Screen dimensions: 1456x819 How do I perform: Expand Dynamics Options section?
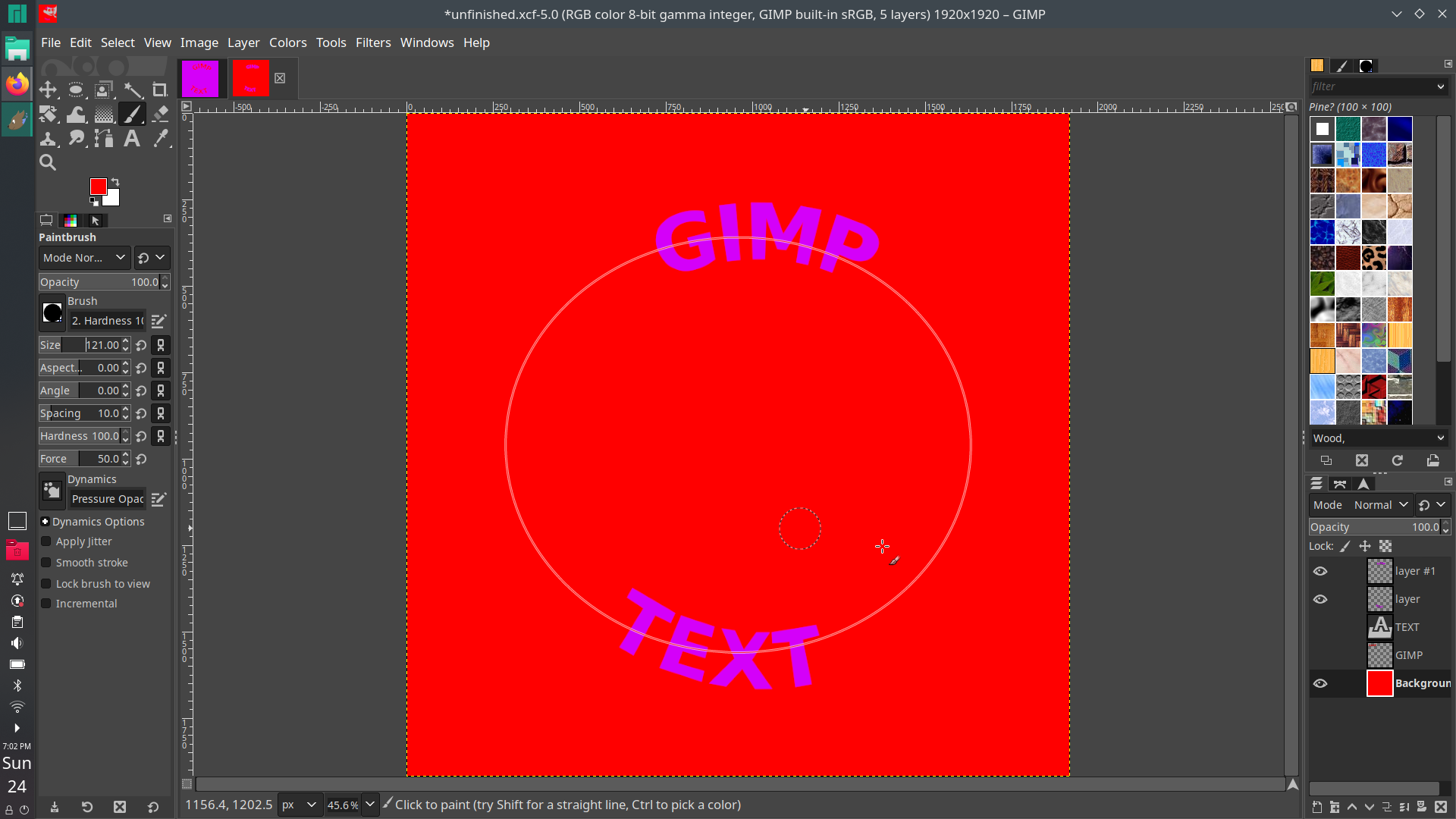pyautogui.click(x=45, y=522)
